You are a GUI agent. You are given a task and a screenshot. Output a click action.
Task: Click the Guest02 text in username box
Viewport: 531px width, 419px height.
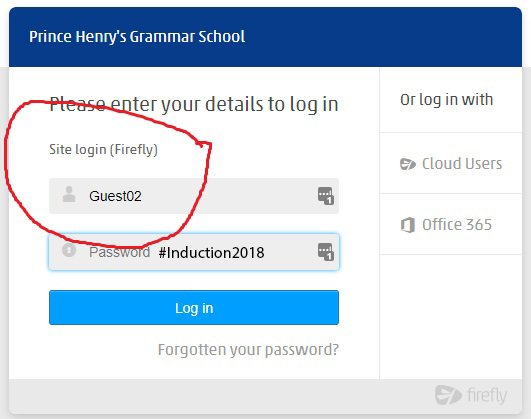coord(115,196)
